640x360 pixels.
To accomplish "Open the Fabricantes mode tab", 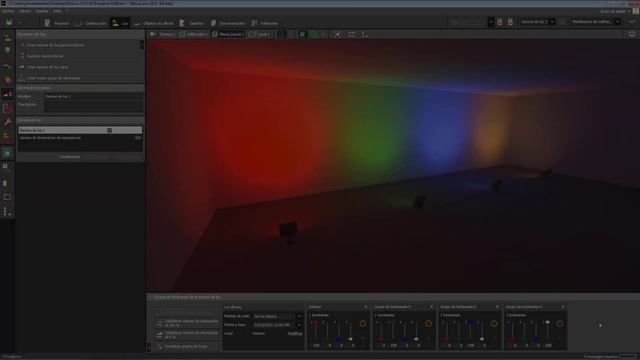I will (x=265, y=23).
